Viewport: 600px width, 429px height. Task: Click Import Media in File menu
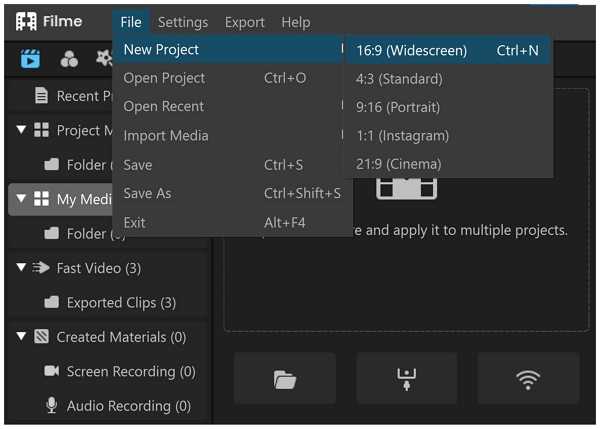click(165, 136)
